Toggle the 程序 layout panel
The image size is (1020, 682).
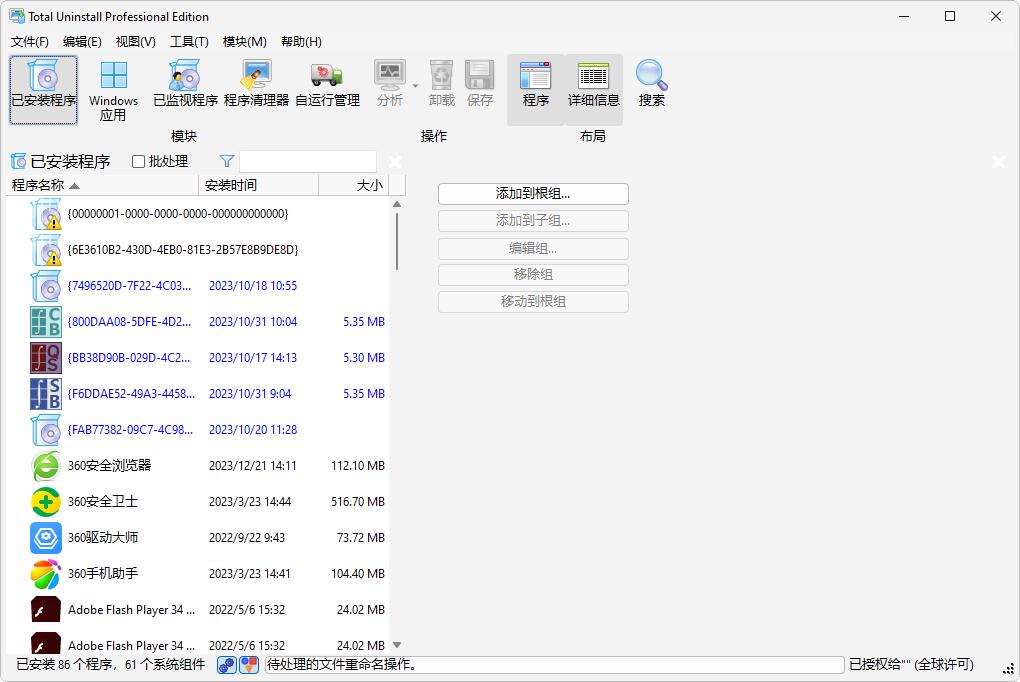(535, 89)
